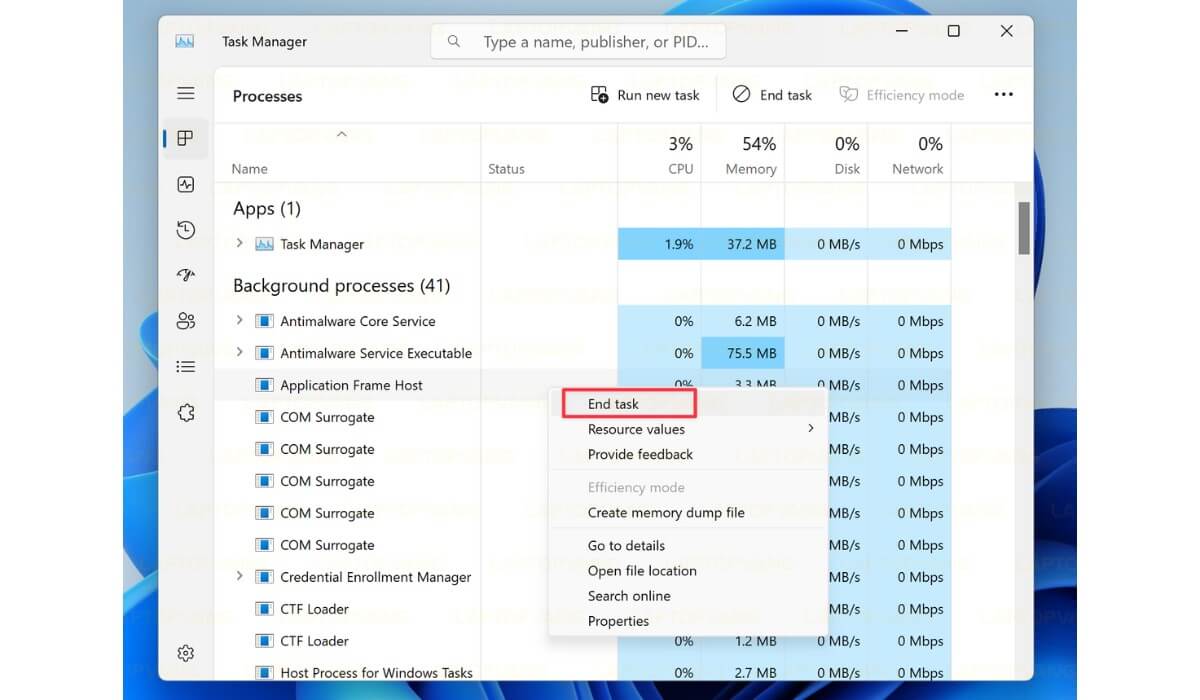
Task: Click End task in the toolbar
Action: (772, 95)
